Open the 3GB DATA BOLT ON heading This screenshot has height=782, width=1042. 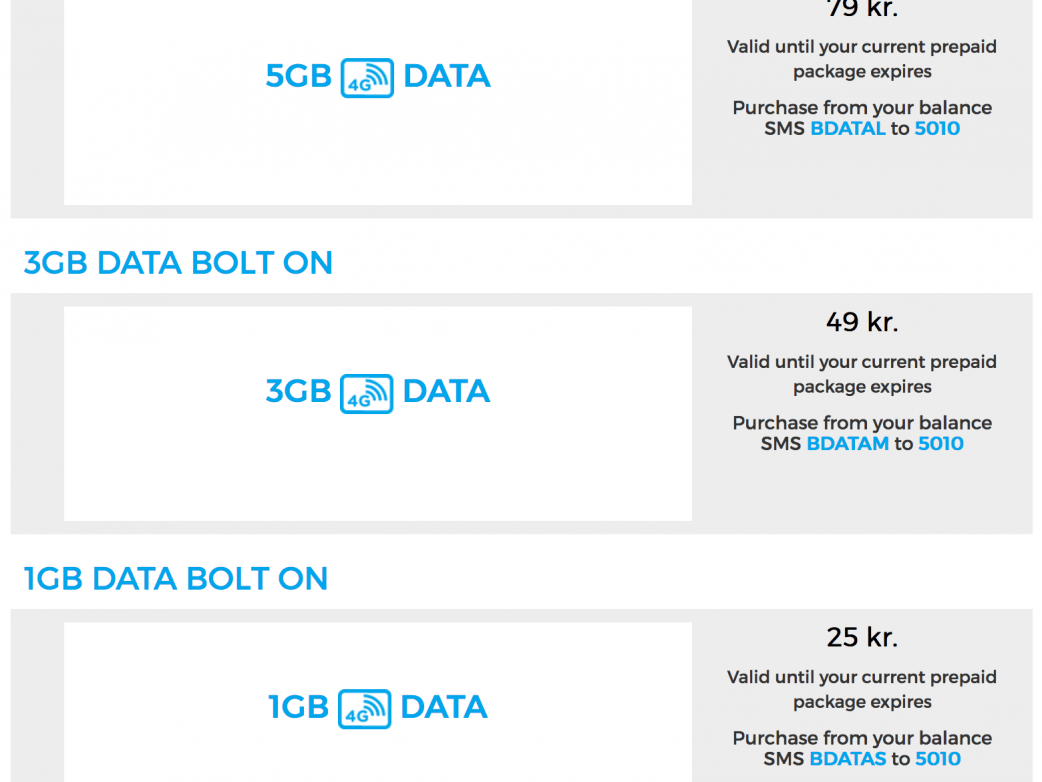click(178, 263)
